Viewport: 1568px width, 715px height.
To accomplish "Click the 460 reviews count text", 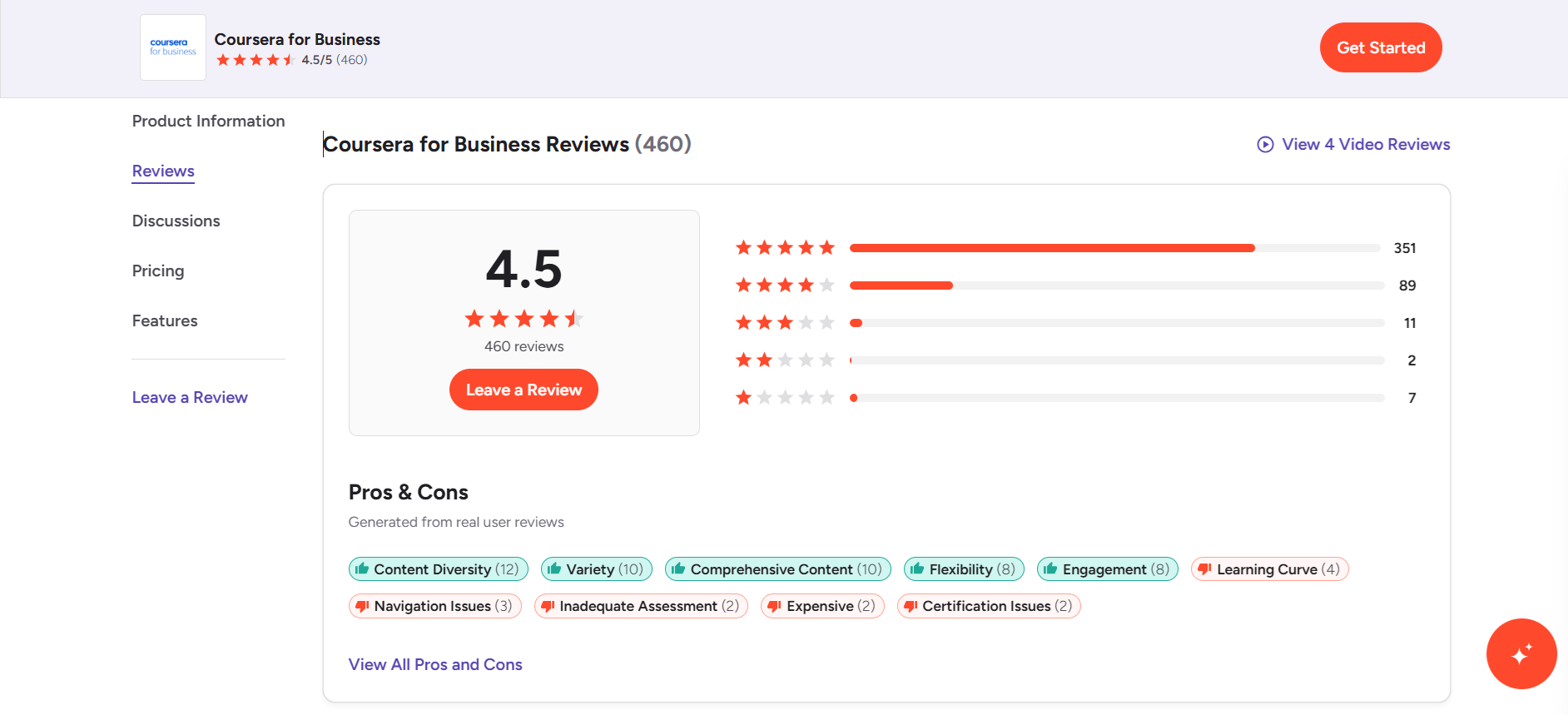I will click(x=523, y=346).
